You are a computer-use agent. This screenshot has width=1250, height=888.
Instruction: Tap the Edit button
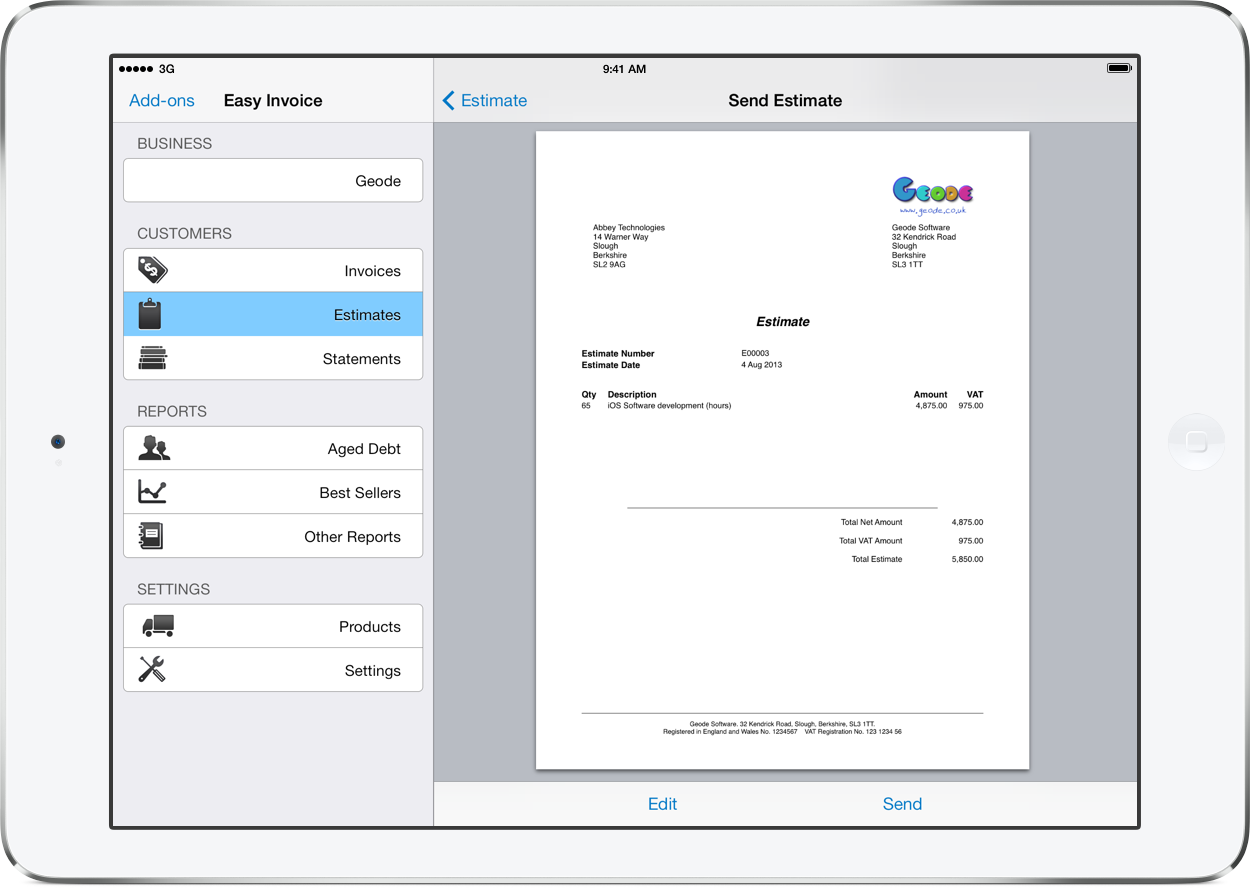662,804
